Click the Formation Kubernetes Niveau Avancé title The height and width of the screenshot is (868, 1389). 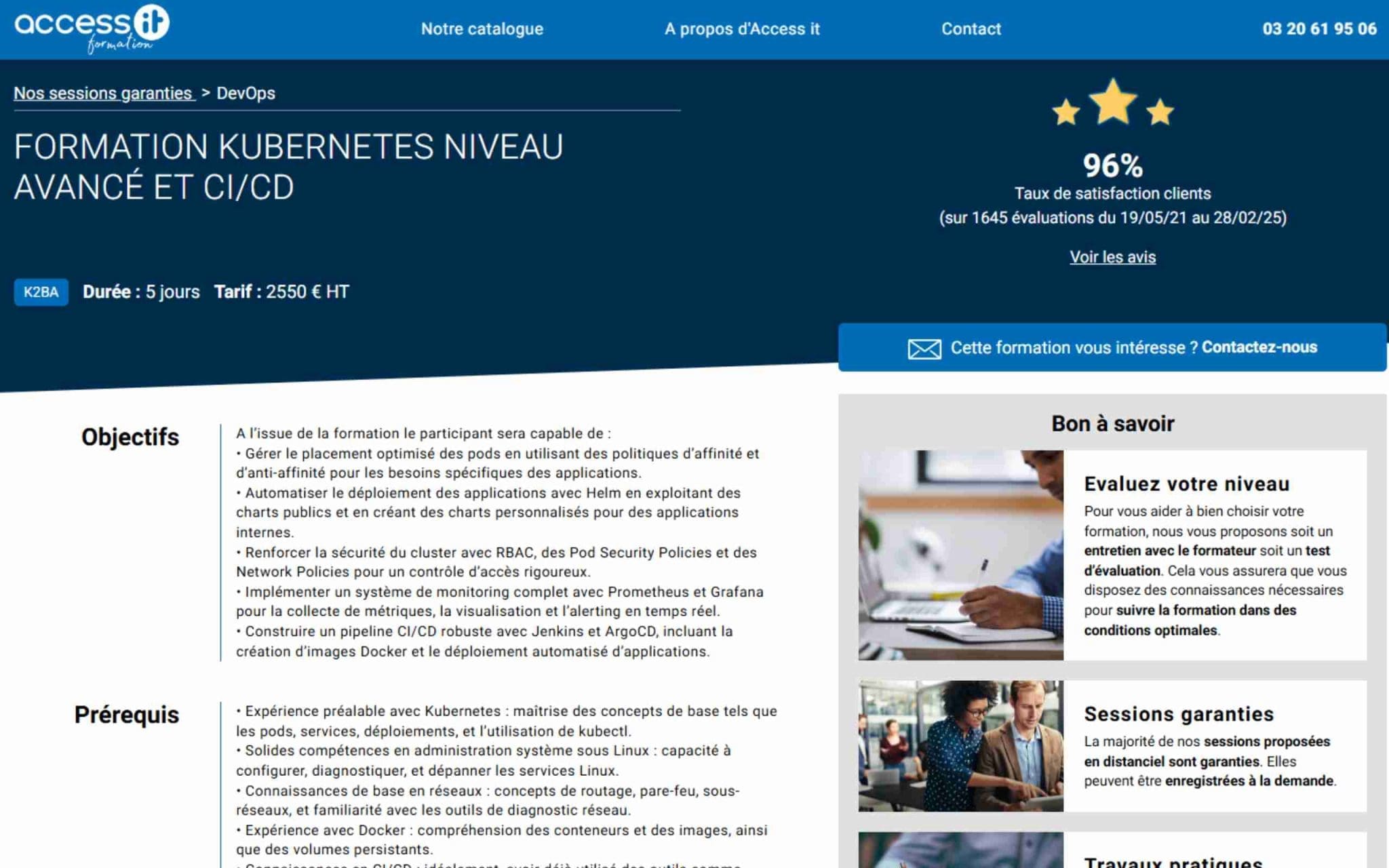[x=288, y=167]
